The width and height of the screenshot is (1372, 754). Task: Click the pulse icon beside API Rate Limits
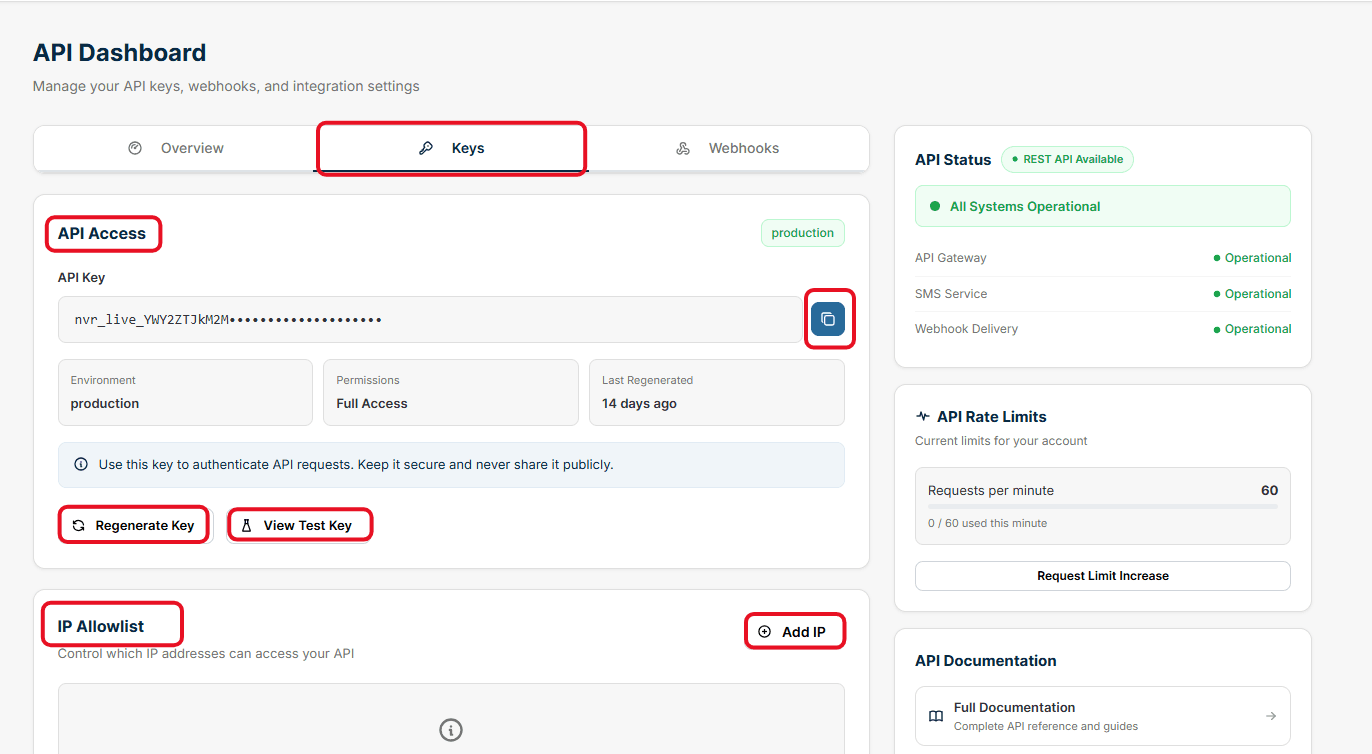pos(922,416)
